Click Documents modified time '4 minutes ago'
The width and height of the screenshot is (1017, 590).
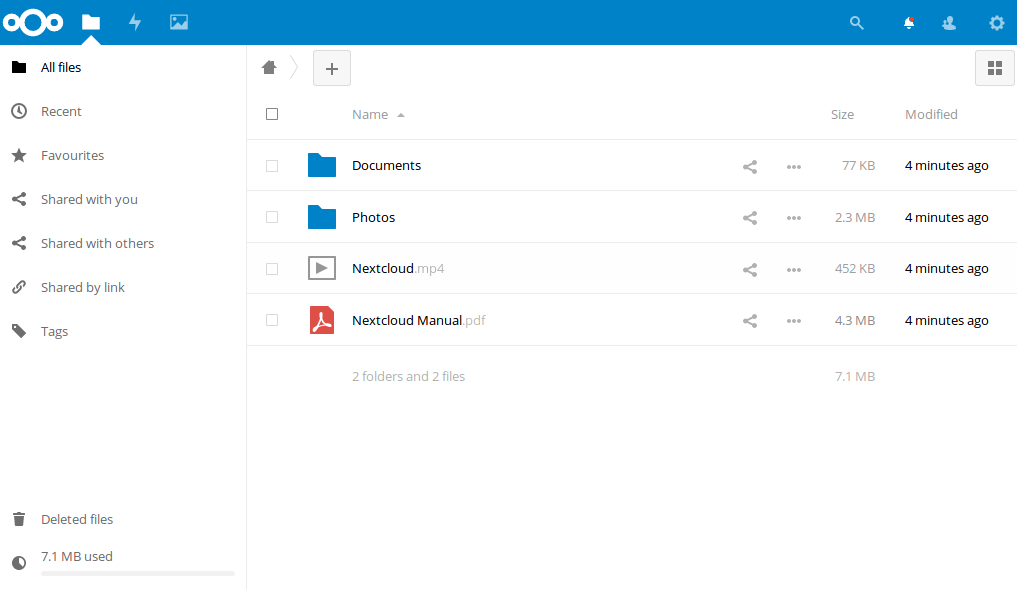coord(946,165)
